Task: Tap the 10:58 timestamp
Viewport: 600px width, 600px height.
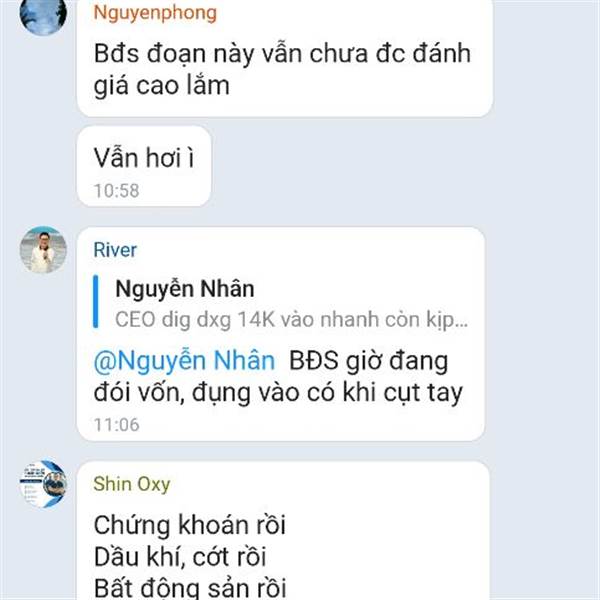Action: (x=116, y=191)
